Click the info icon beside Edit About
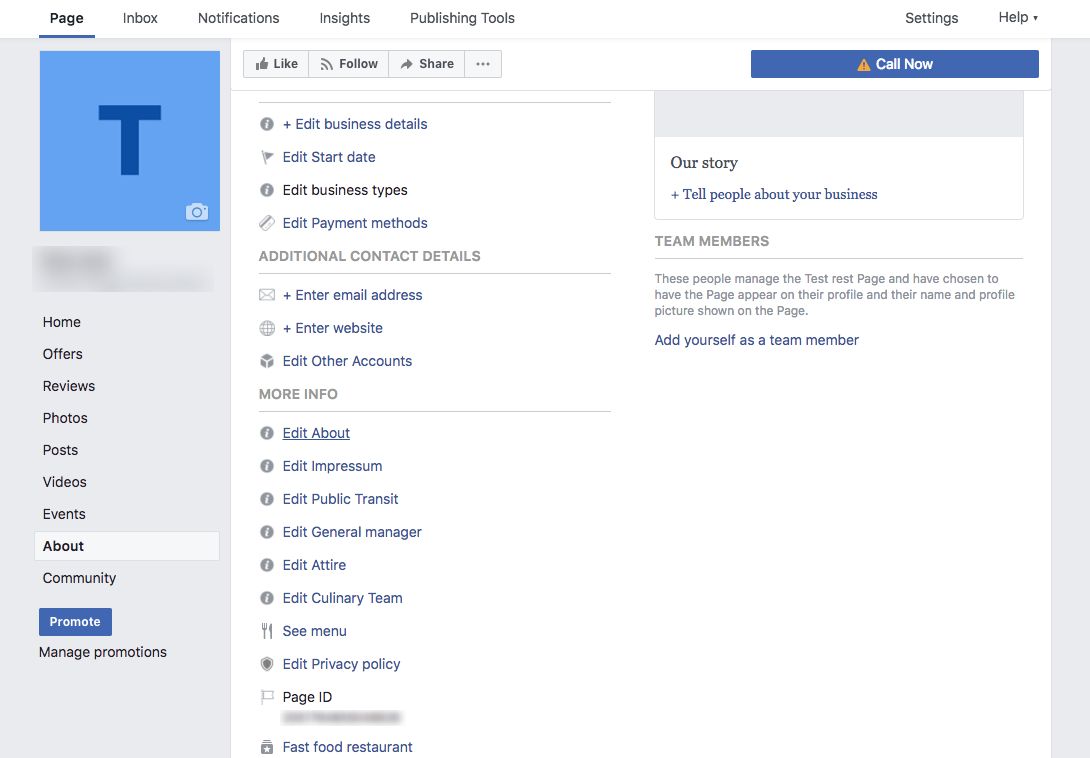 click(267, 433)
